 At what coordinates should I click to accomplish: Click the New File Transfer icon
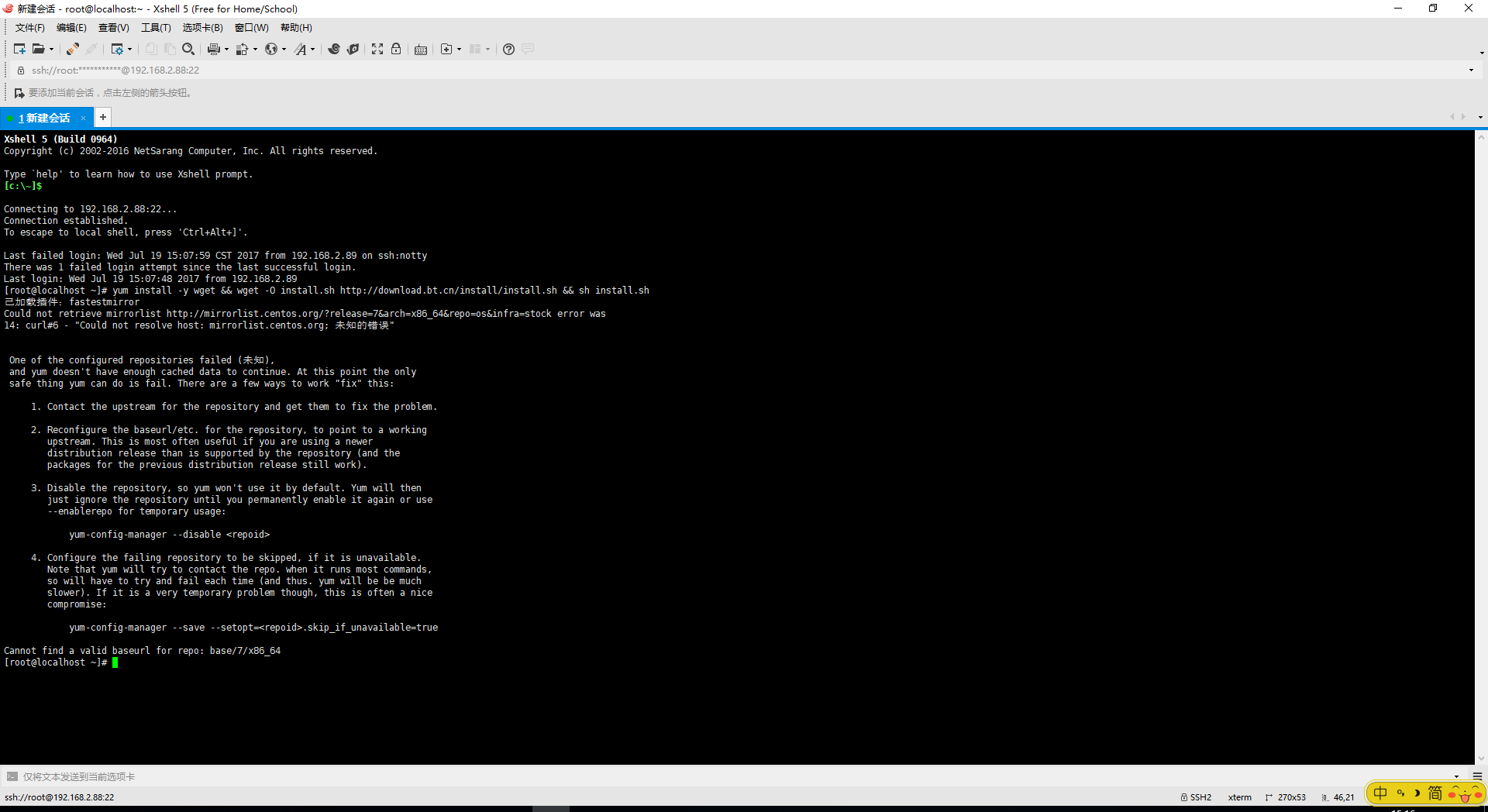[446, 49]
